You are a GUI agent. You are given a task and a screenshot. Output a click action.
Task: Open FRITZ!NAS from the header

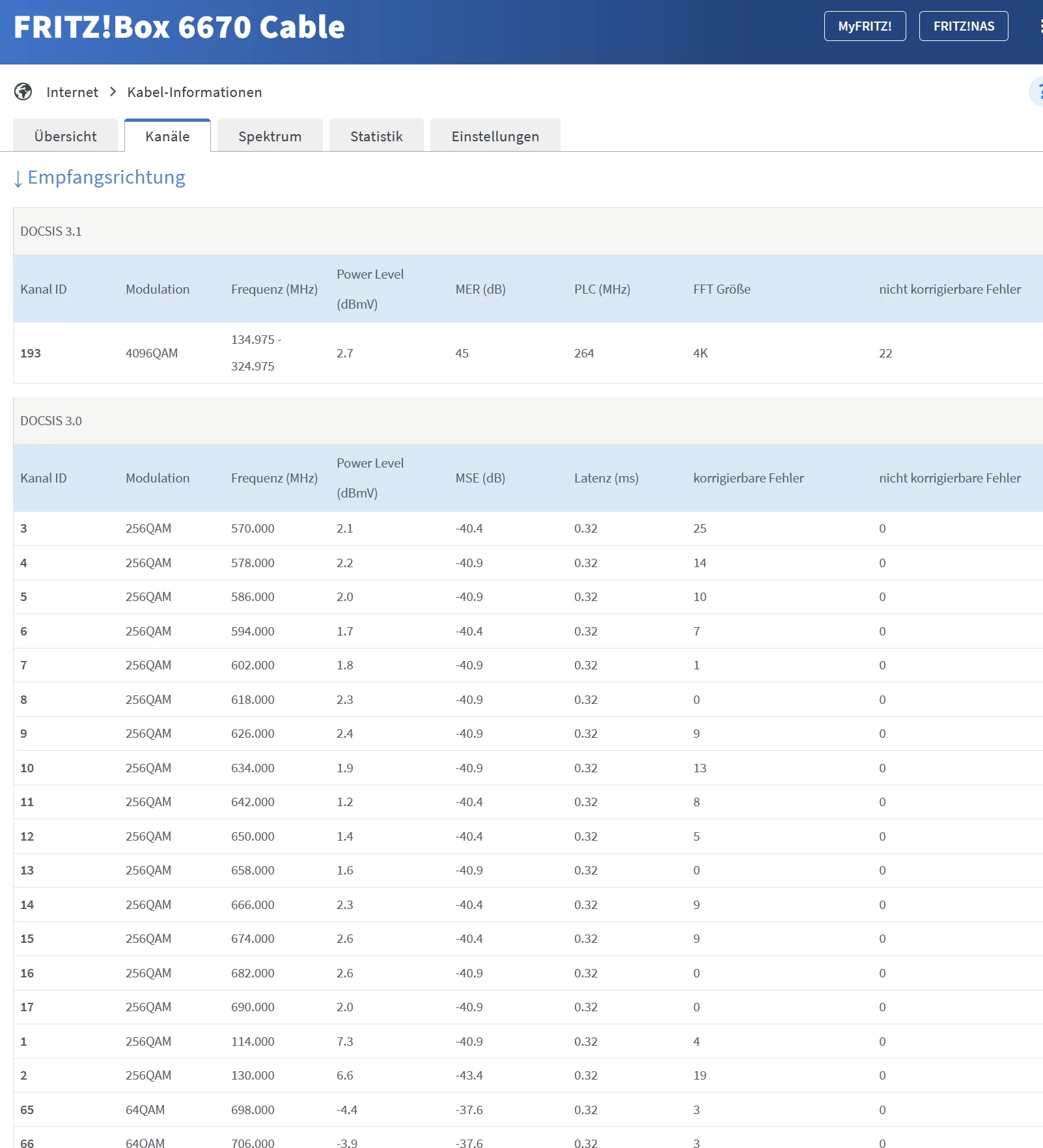963,26
